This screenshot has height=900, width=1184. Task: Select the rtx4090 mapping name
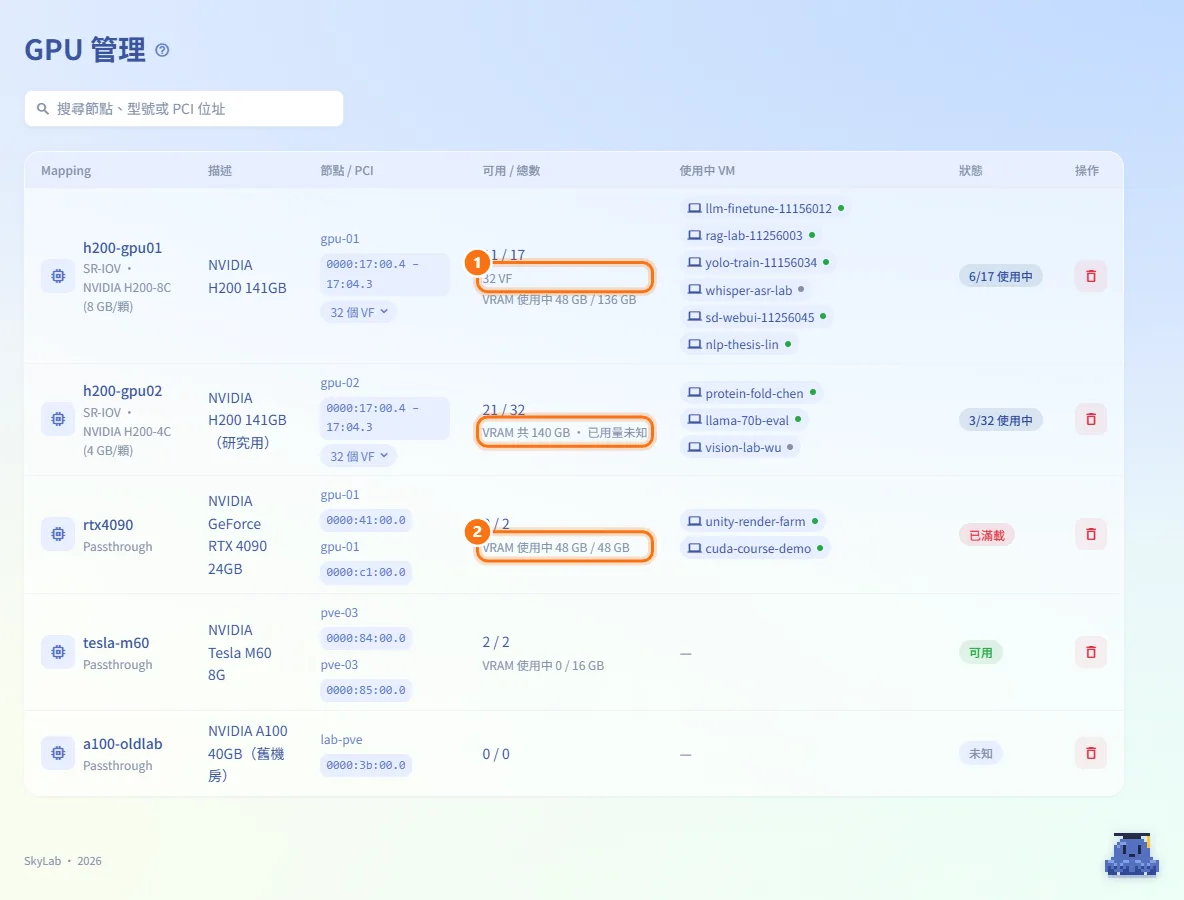(x=108, y=525)
